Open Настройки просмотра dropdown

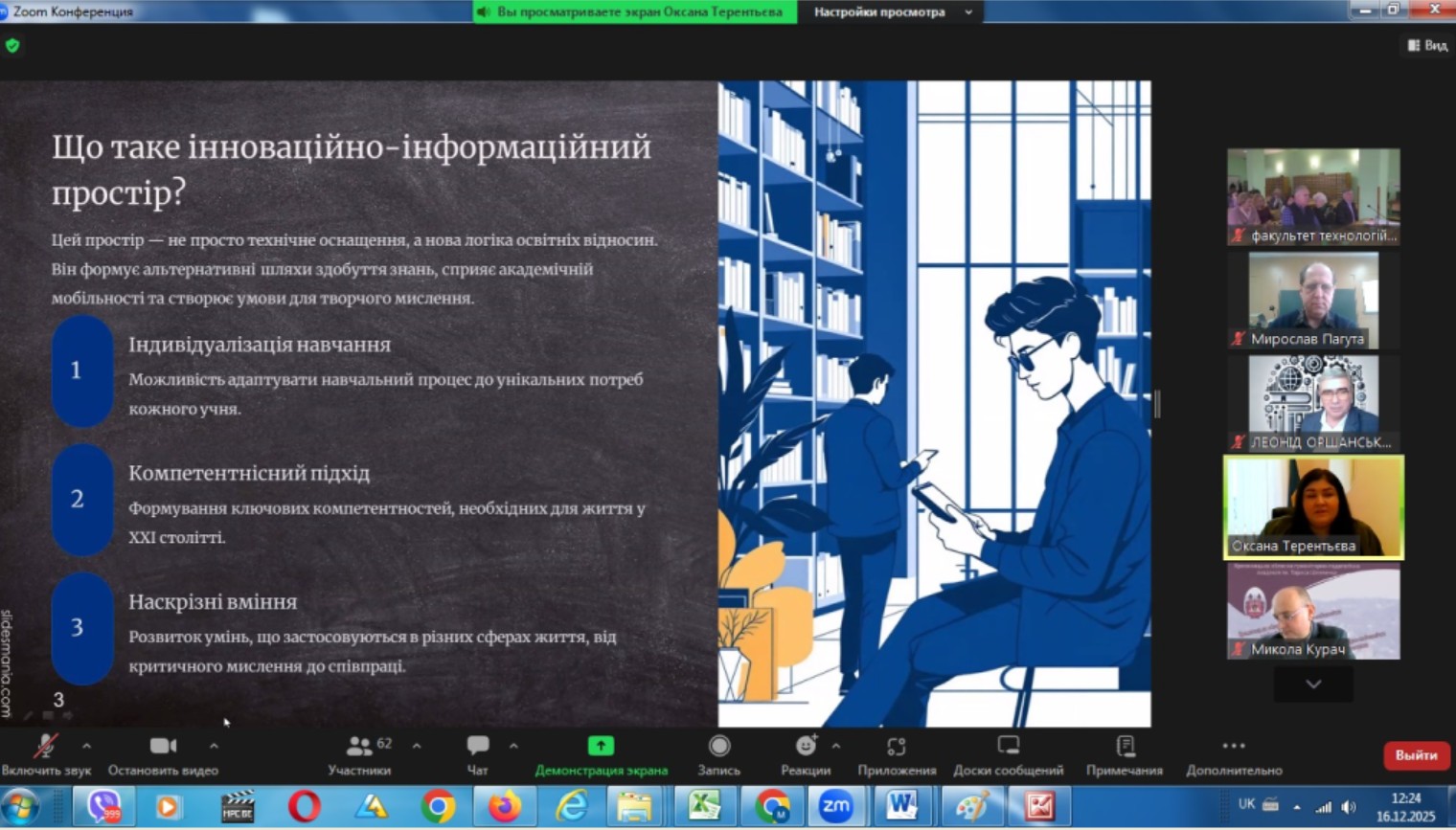(892, 11)
